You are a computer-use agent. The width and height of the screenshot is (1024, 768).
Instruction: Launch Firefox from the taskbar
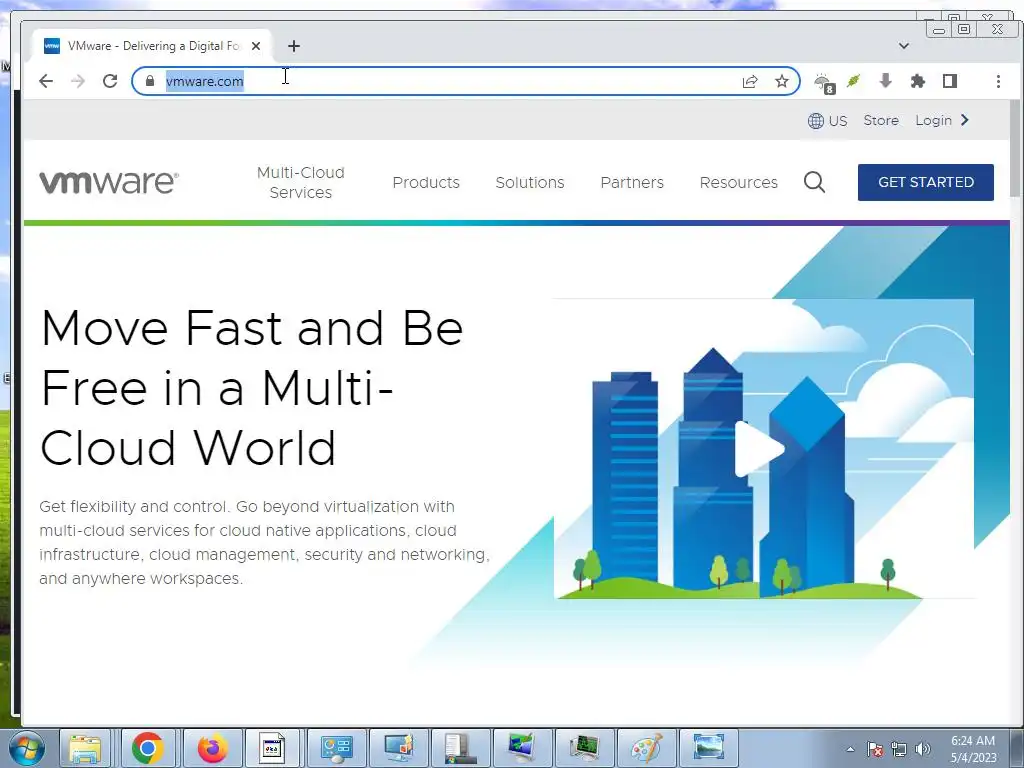click(x=212, y=748)
